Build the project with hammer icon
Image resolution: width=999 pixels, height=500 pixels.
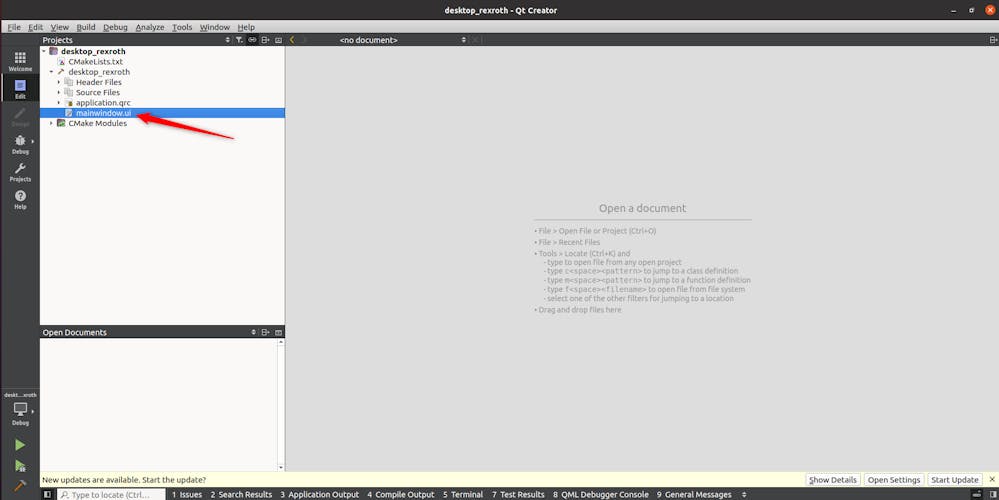pos(20,485)
